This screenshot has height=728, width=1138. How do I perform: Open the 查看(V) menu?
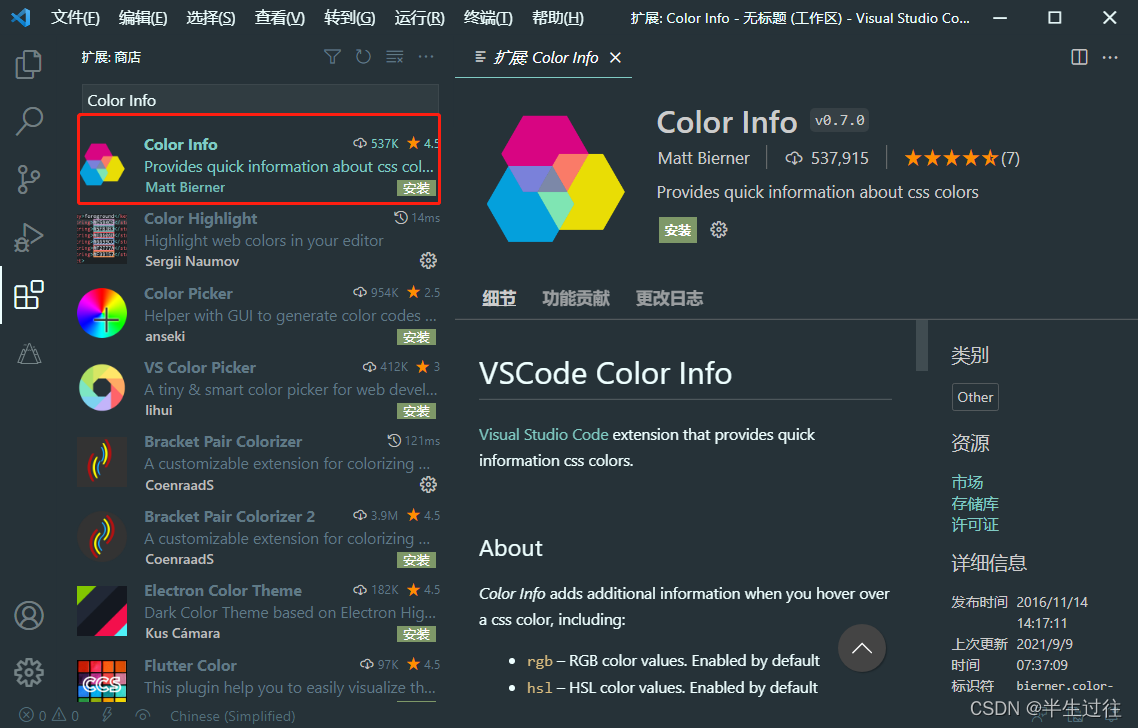(279, 18)
